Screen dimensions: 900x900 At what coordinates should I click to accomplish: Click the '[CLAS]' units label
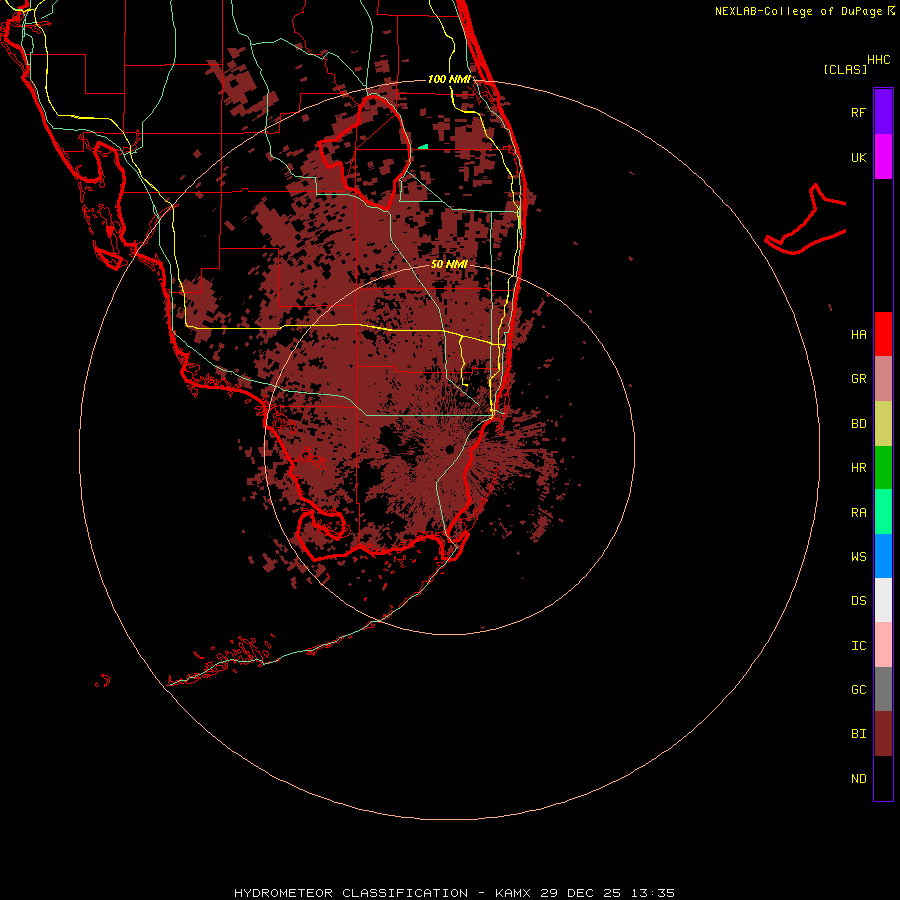pos(845,69)
